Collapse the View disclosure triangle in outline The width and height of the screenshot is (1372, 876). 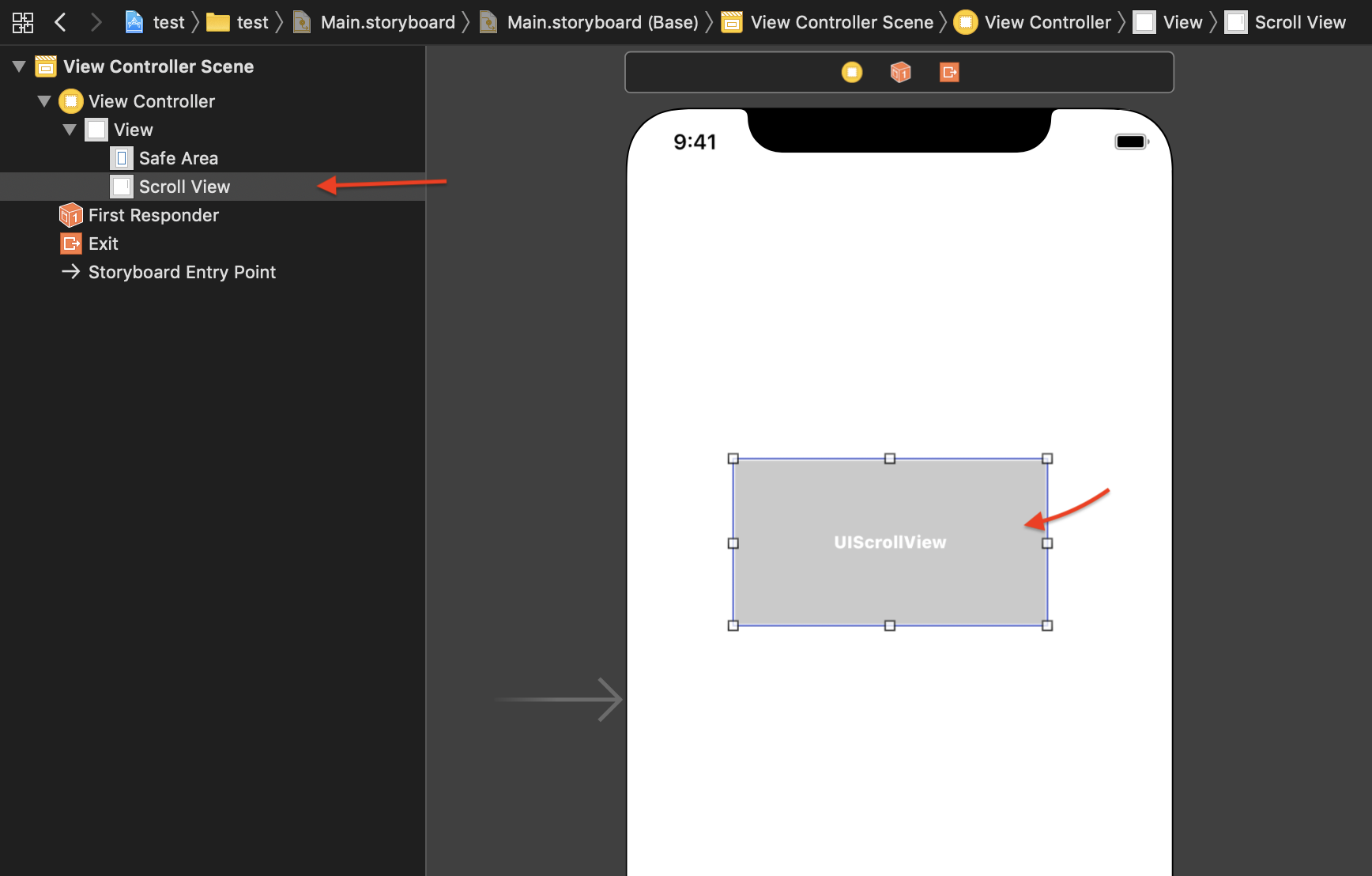[70, 130]
